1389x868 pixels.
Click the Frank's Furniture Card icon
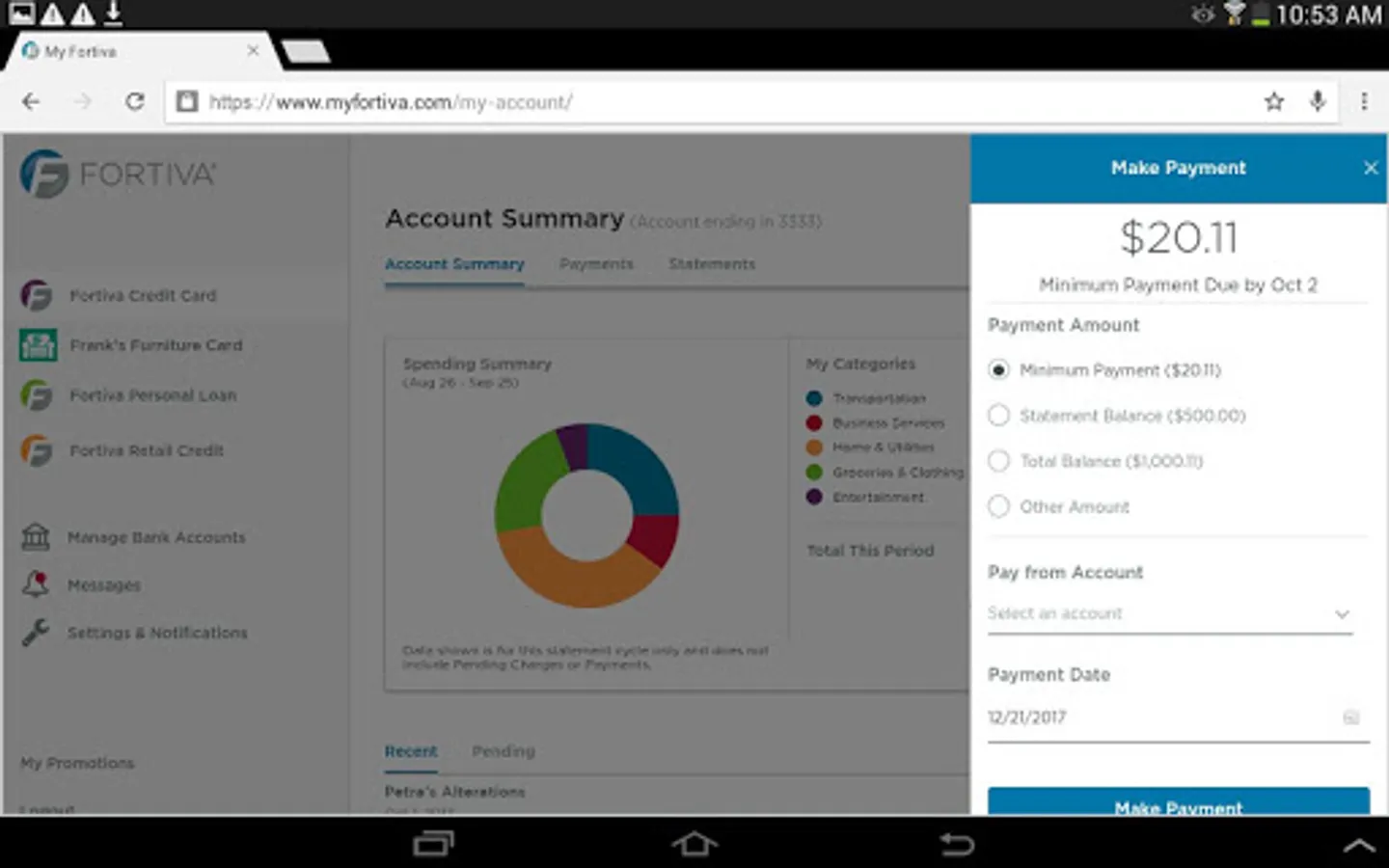point(38,345)
